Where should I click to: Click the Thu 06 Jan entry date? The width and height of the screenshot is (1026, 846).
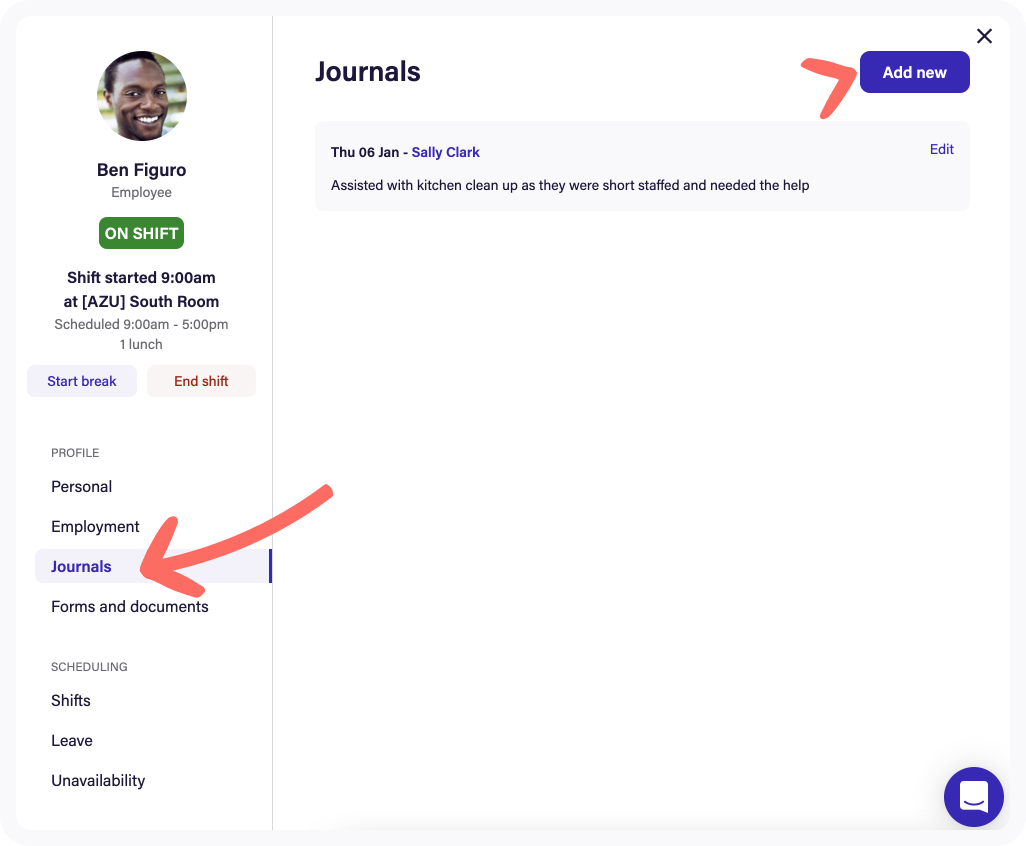click(x=364, y=152)
